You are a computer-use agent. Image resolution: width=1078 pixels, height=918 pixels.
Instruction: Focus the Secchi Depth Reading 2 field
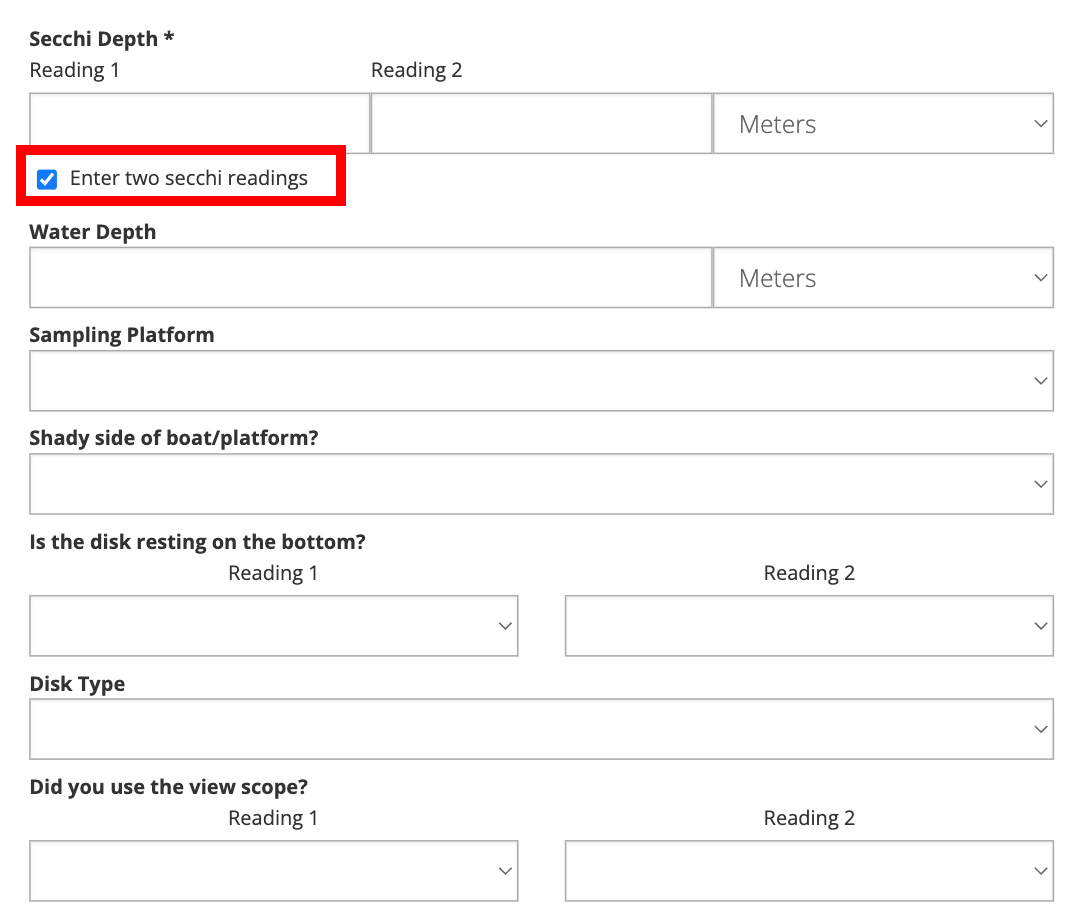pyautogui.click(x=541, y=124)
